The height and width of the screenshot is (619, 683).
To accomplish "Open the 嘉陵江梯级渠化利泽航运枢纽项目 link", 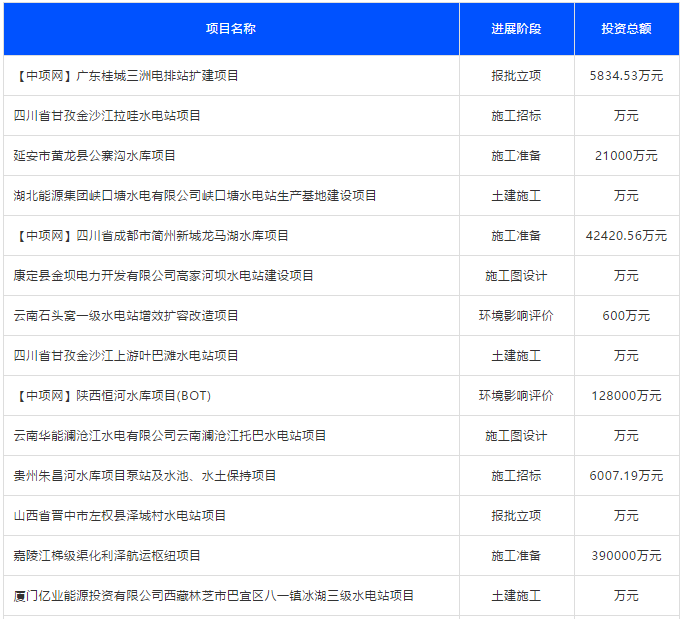I will click(107, 556).
